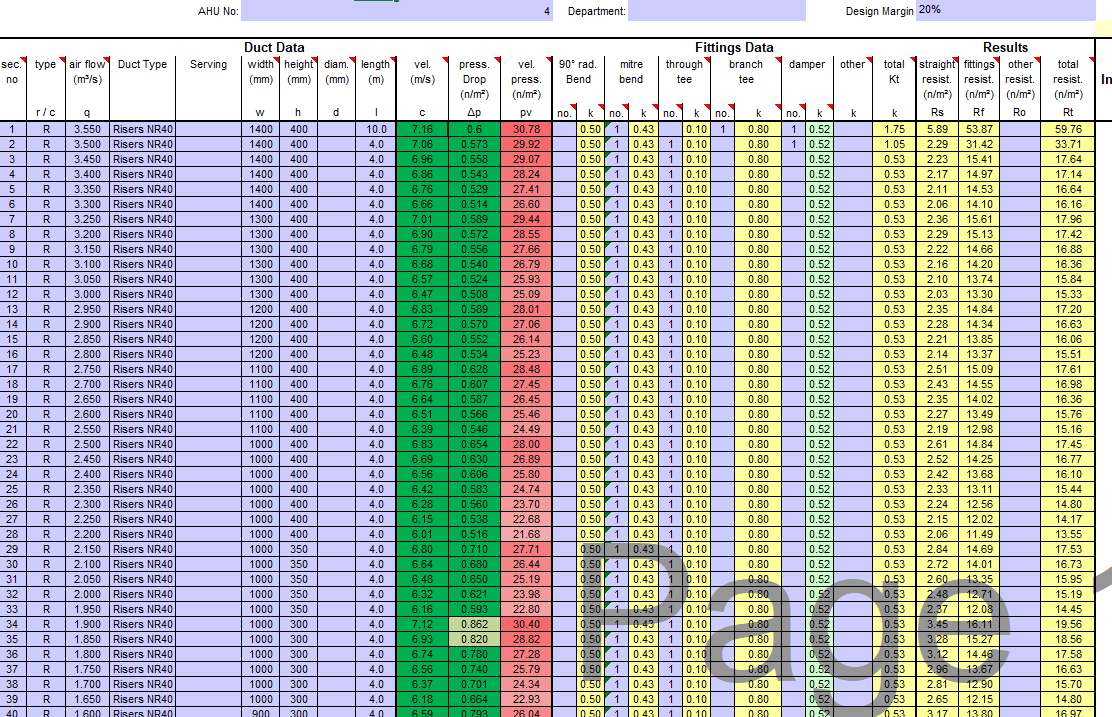Select velocity pressure cell 28.01
Image resolution: width=1112 pixels, height=717 pixels.
click(x=526, y=309)
